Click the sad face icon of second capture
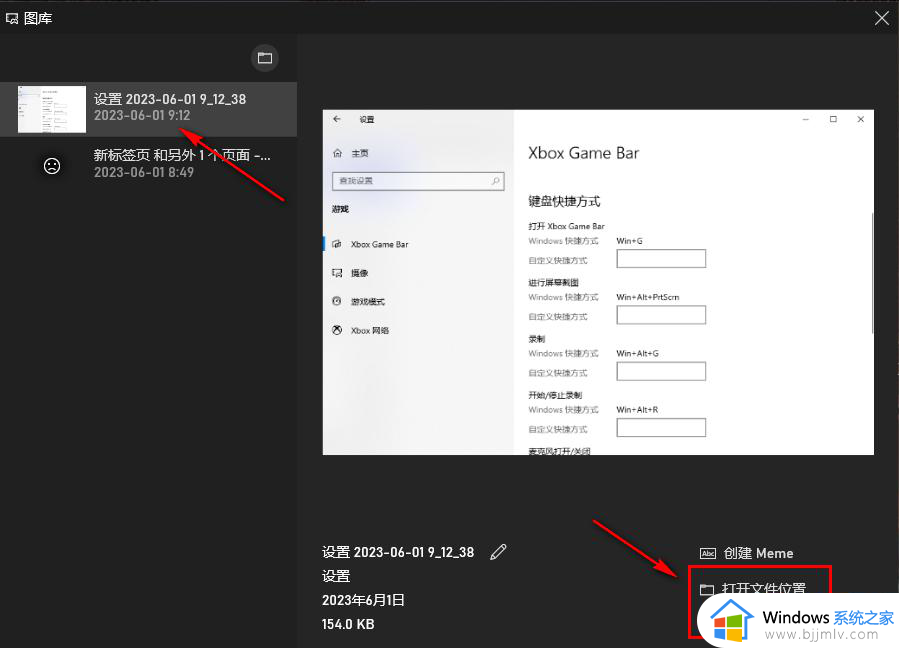899x648 pixels. pos(52,166)
